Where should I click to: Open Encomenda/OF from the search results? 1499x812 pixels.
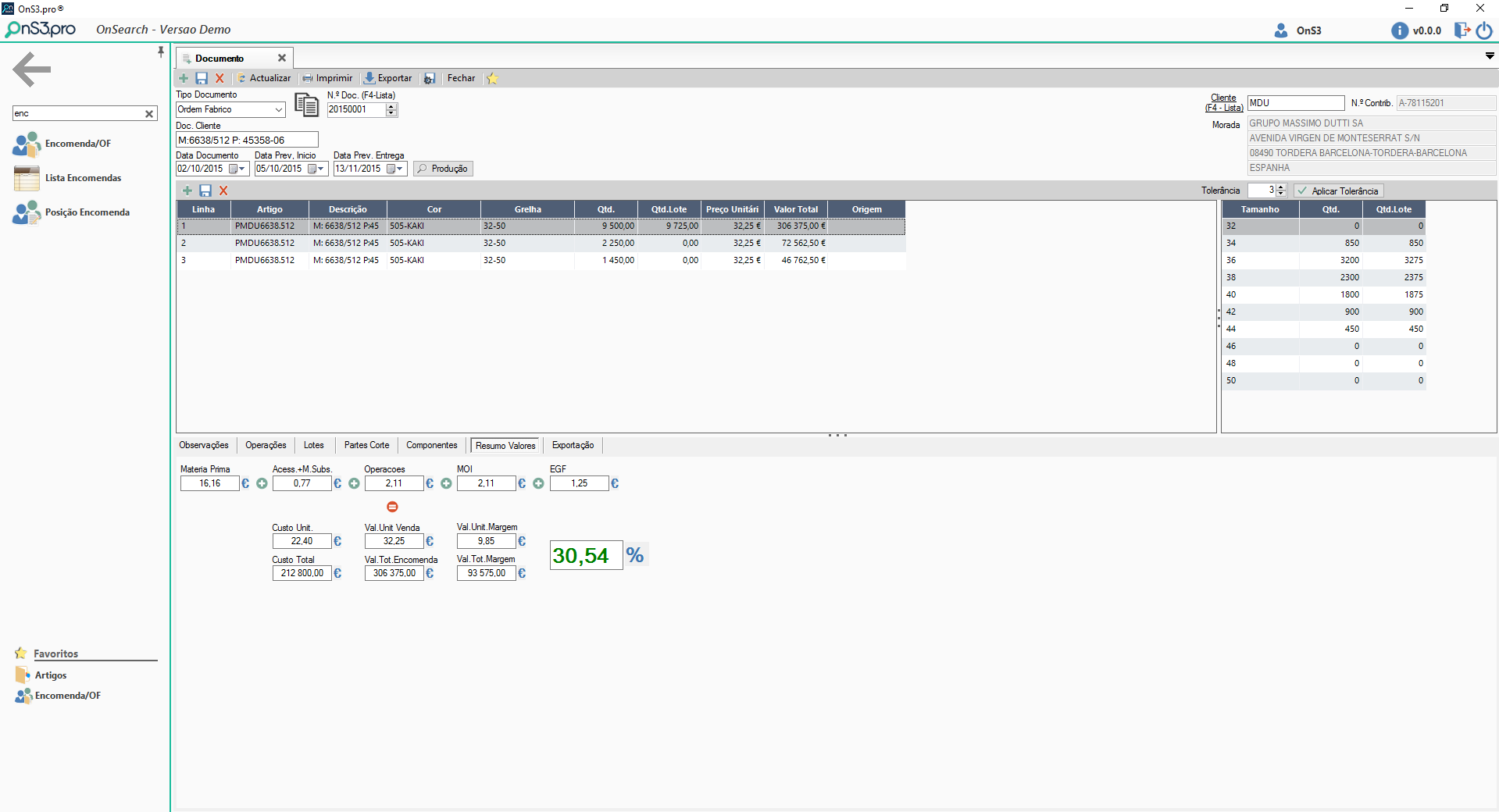62,144
